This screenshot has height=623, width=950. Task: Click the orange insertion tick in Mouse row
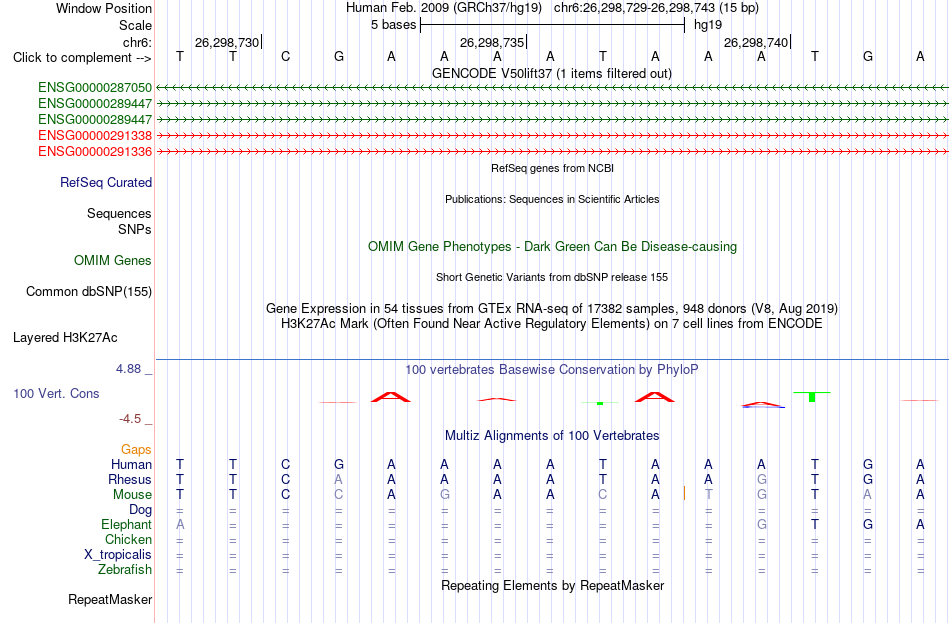click(x=684, y=493)
